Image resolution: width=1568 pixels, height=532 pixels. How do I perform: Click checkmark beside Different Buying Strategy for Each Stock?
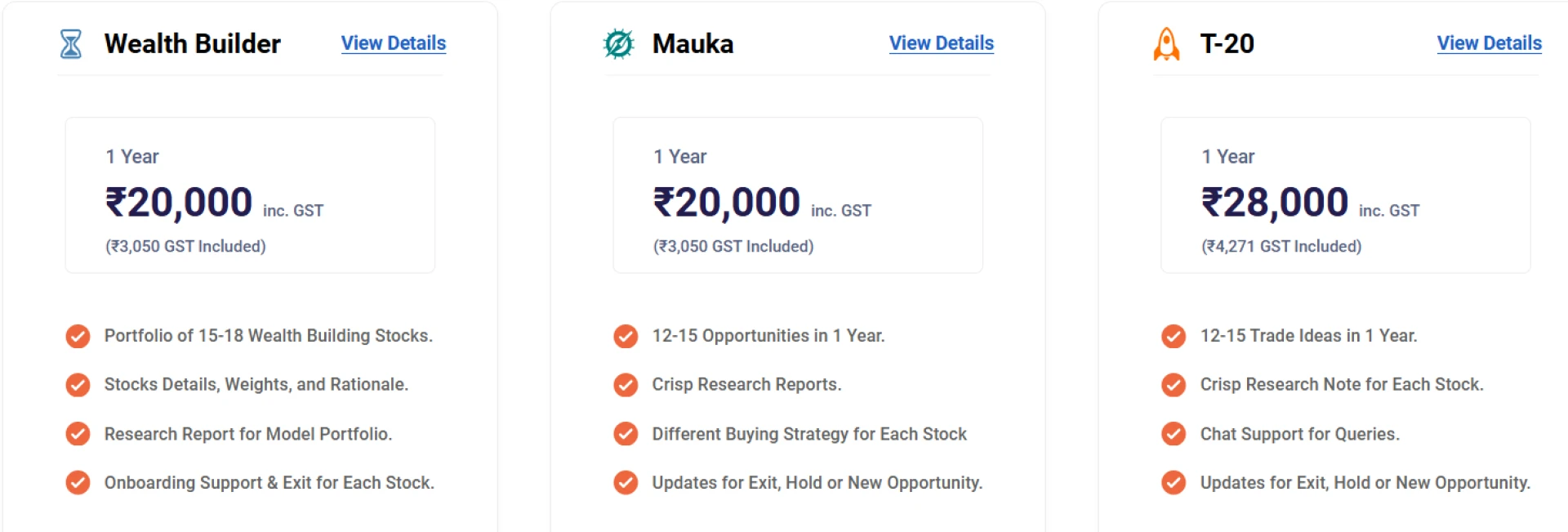[x=626, y=434]
